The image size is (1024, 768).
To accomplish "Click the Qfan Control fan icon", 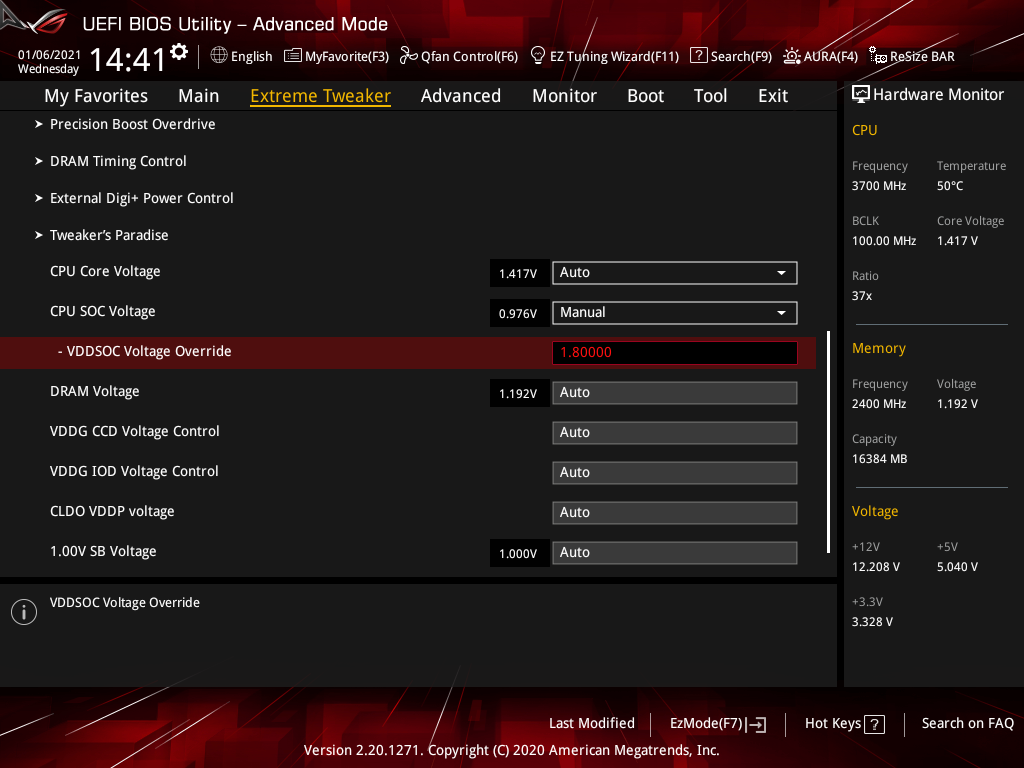I will coord(408,56).
